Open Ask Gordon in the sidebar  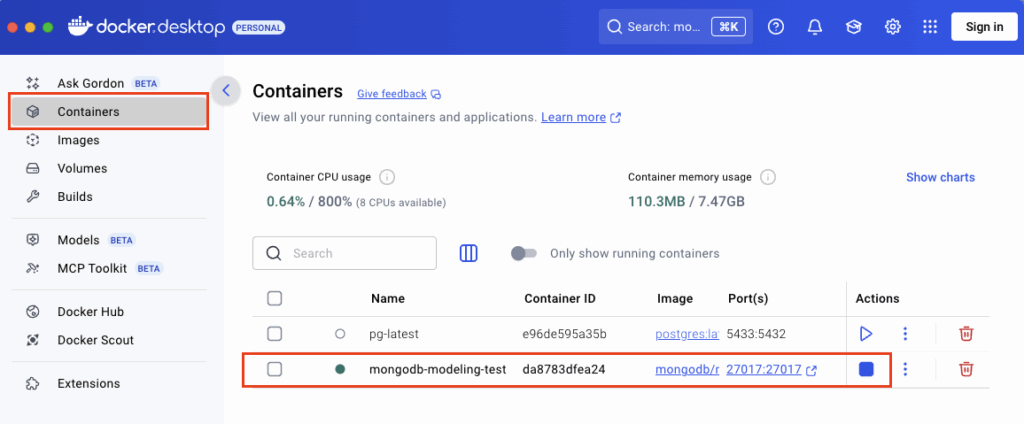108,84
